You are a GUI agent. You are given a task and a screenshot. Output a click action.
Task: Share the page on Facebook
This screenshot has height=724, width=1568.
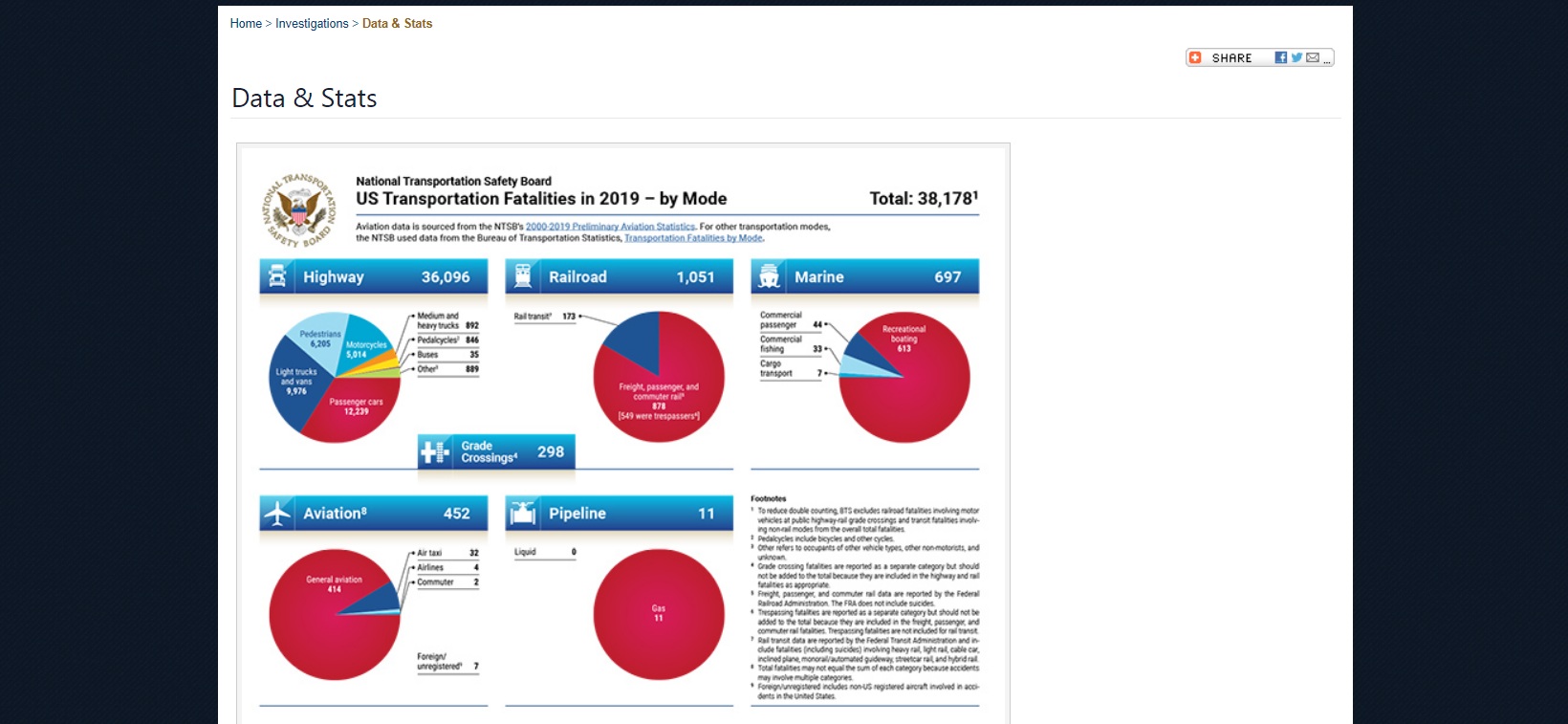pyautogui.click(x=1281, y=57)
